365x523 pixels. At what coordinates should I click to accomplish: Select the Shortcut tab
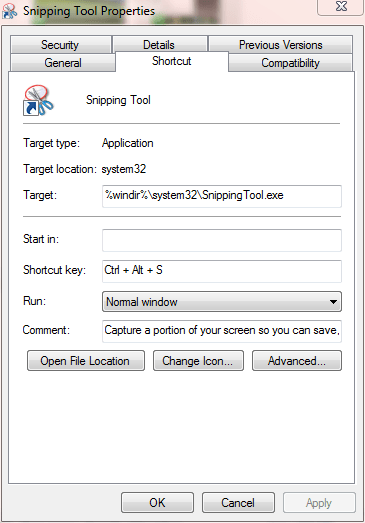[x=171, y=61]
